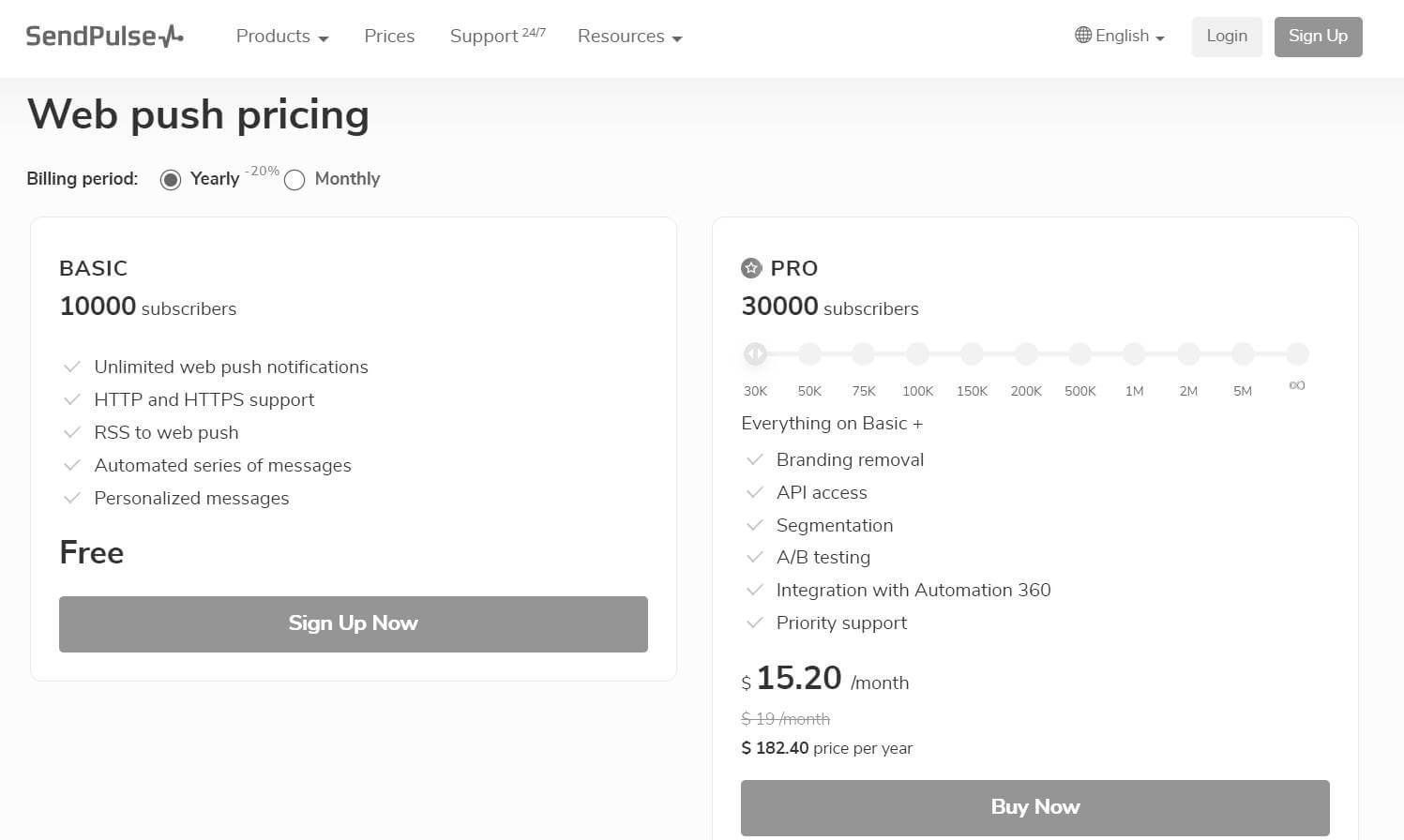Click Integration with Automation 360 text
Image resolution: width=1404 pixels, height=840 pixels.
pyautogui.click(x=913, y=590)
